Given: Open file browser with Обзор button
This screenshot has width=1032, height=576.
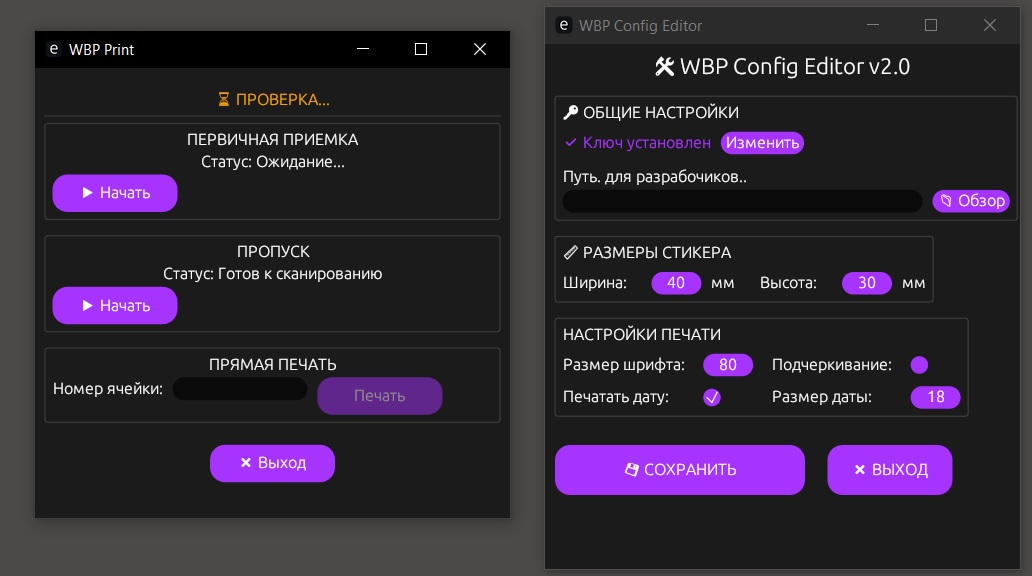Looking at the screenshot, I should coord(971,201).
